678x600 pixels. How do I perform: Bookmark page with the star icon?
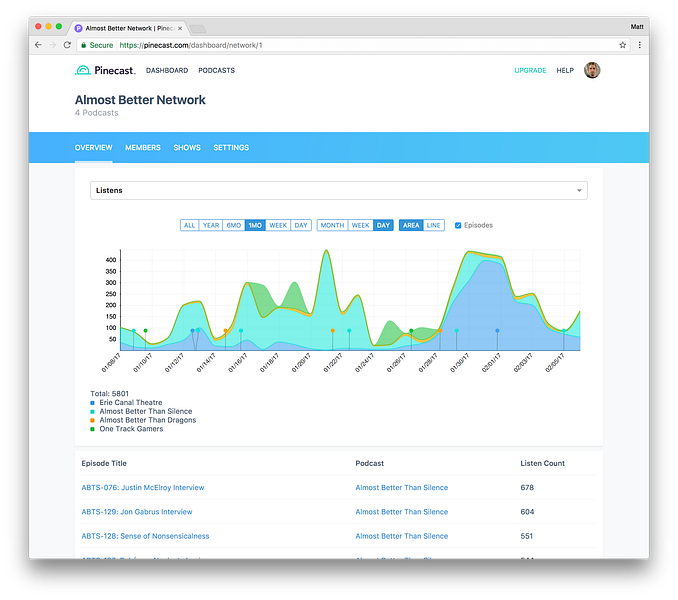(622, 45)
